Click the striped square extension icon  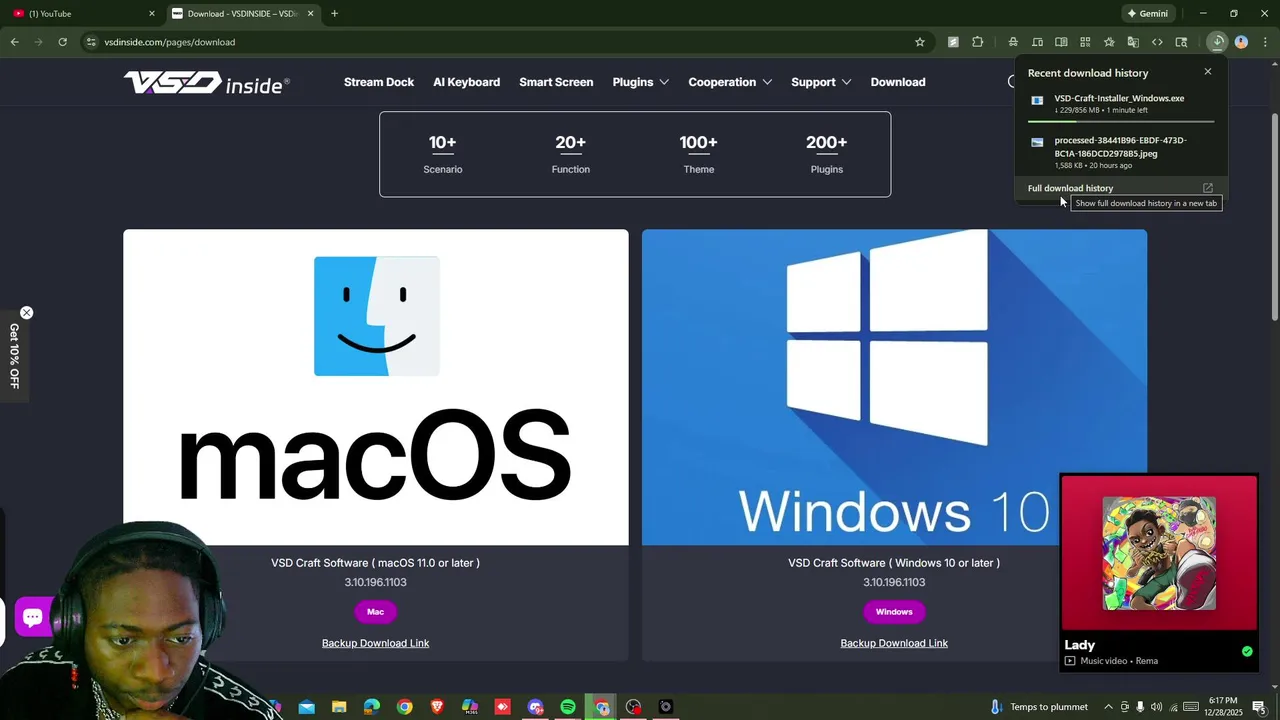click(953, 42)
